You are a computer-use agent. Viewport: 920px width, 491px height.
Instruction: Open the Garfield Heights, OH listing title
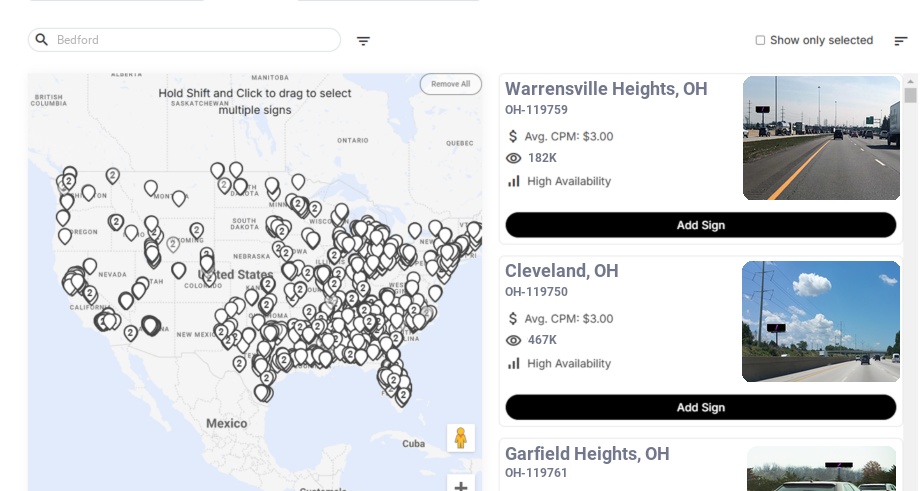(587, 454)
